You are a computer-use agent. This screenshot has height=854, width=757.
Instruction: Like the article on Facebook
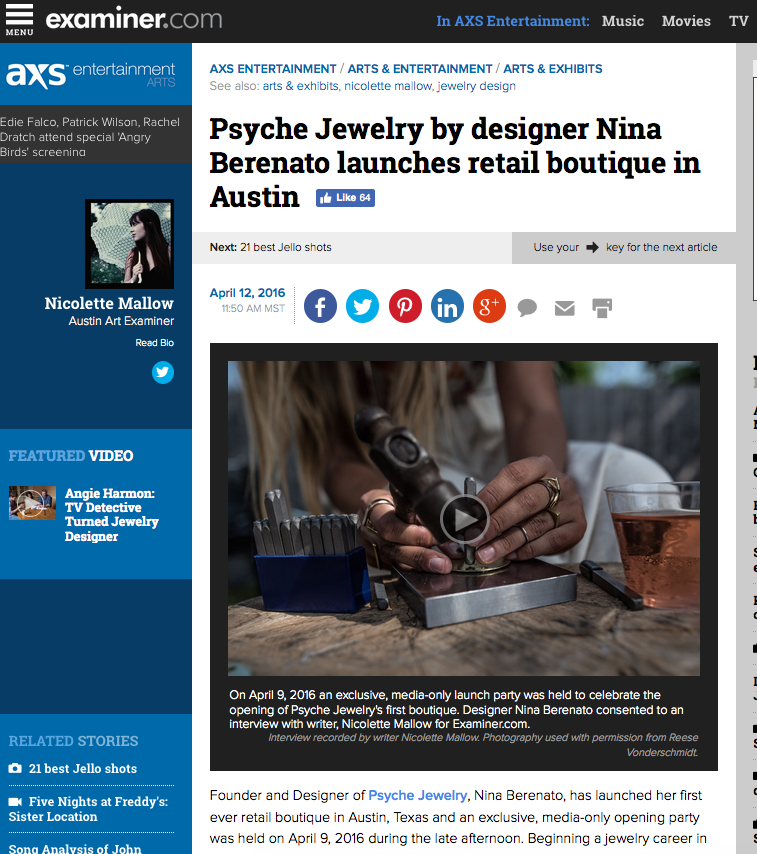345,198
